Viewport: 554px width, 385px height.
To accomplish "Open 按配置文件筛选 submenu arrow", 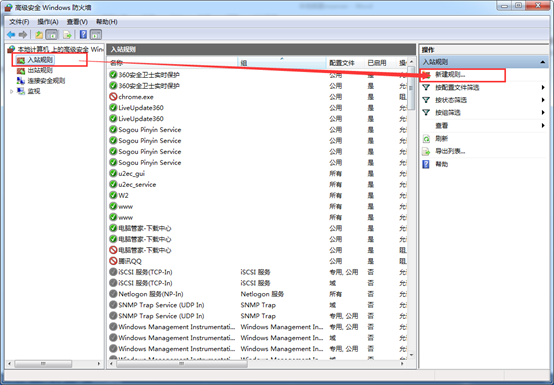I will [543, 87].
